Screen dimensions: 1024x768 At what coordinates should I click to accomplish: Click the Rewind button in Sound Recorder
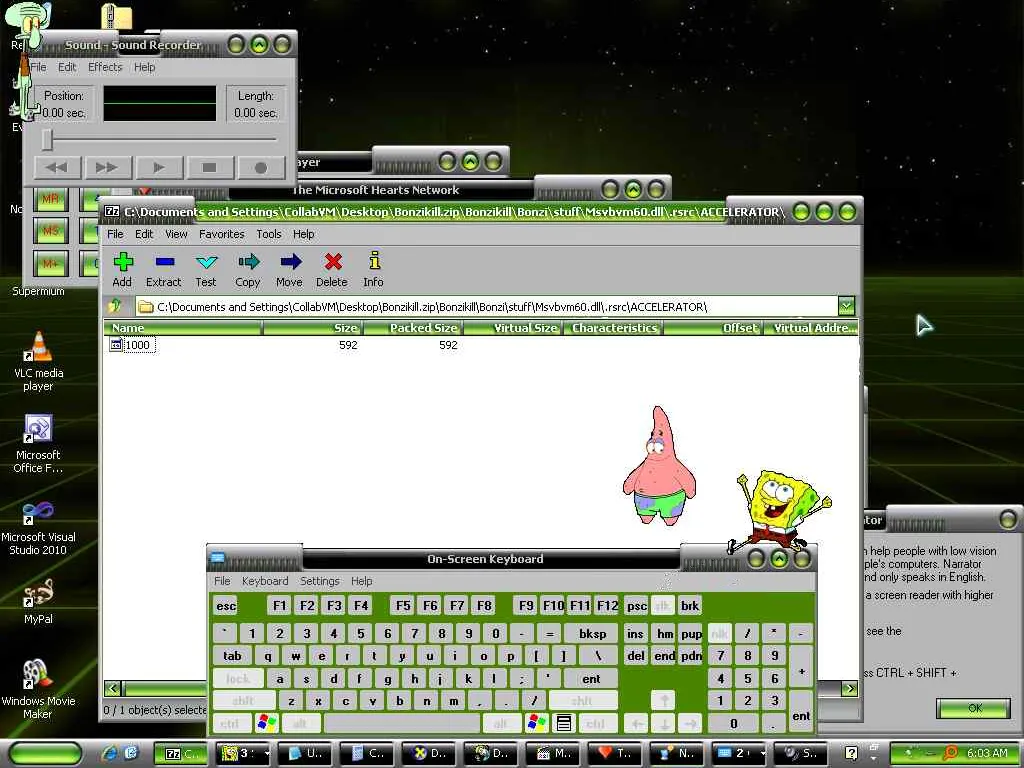(x=57, y=168)
